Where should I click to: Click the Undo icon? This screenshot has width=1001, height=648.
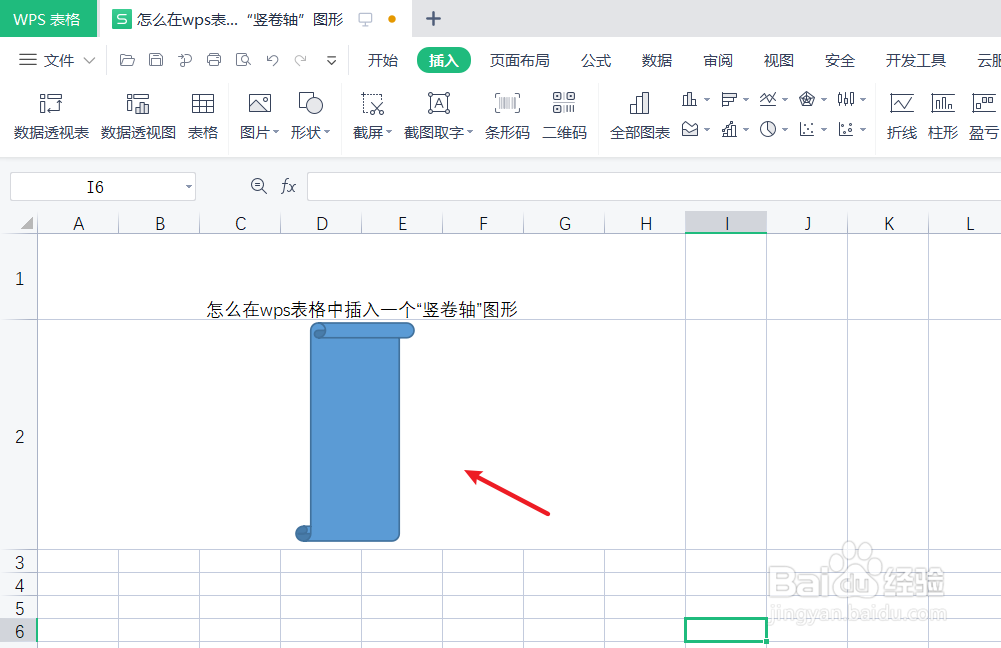[270, 60]
